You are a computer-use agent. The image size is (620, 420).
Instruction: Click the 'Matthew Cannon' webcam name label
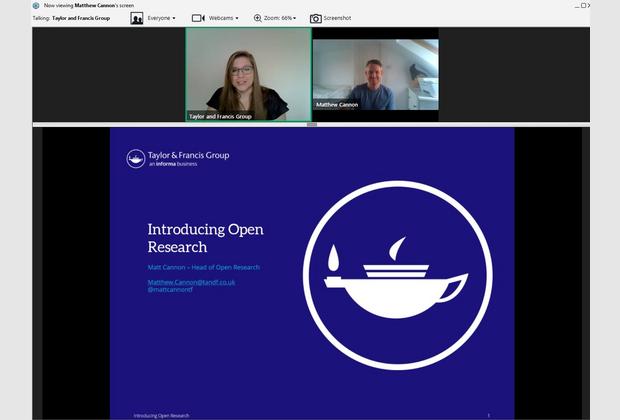[x=337, y=105]
